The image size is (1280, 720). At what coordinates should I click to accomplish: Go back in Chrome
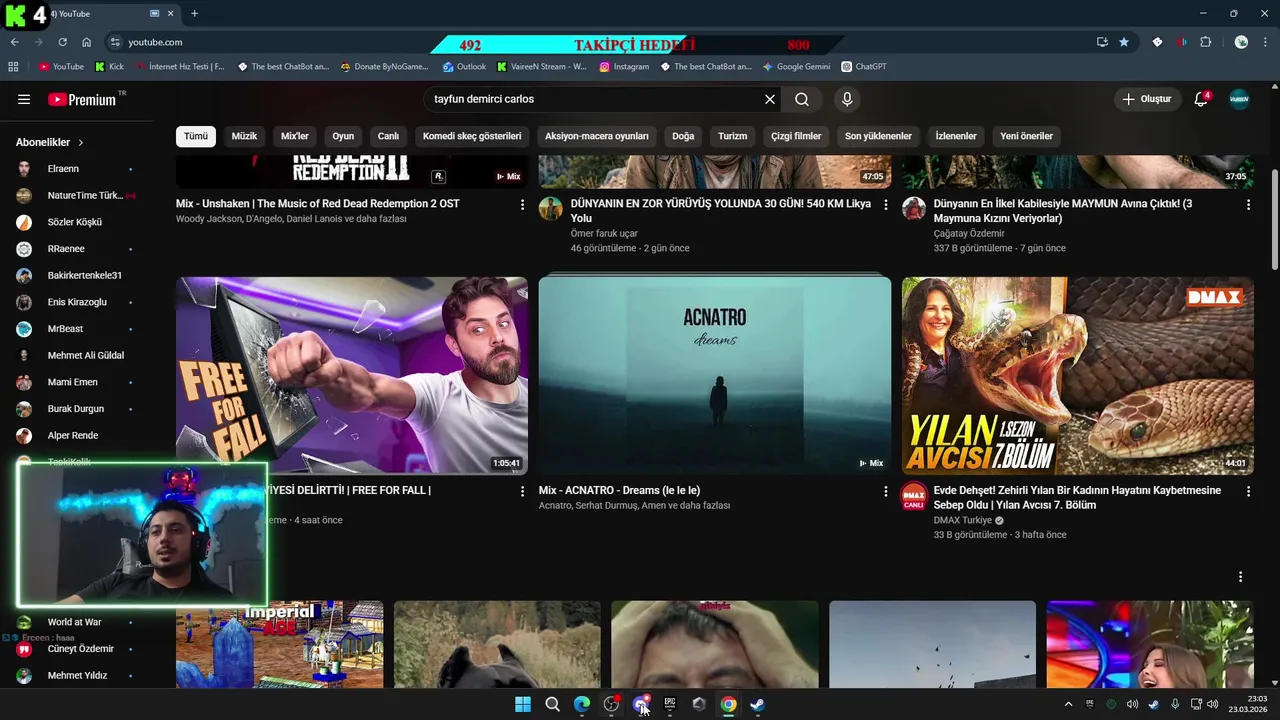[x=14, y=42]
